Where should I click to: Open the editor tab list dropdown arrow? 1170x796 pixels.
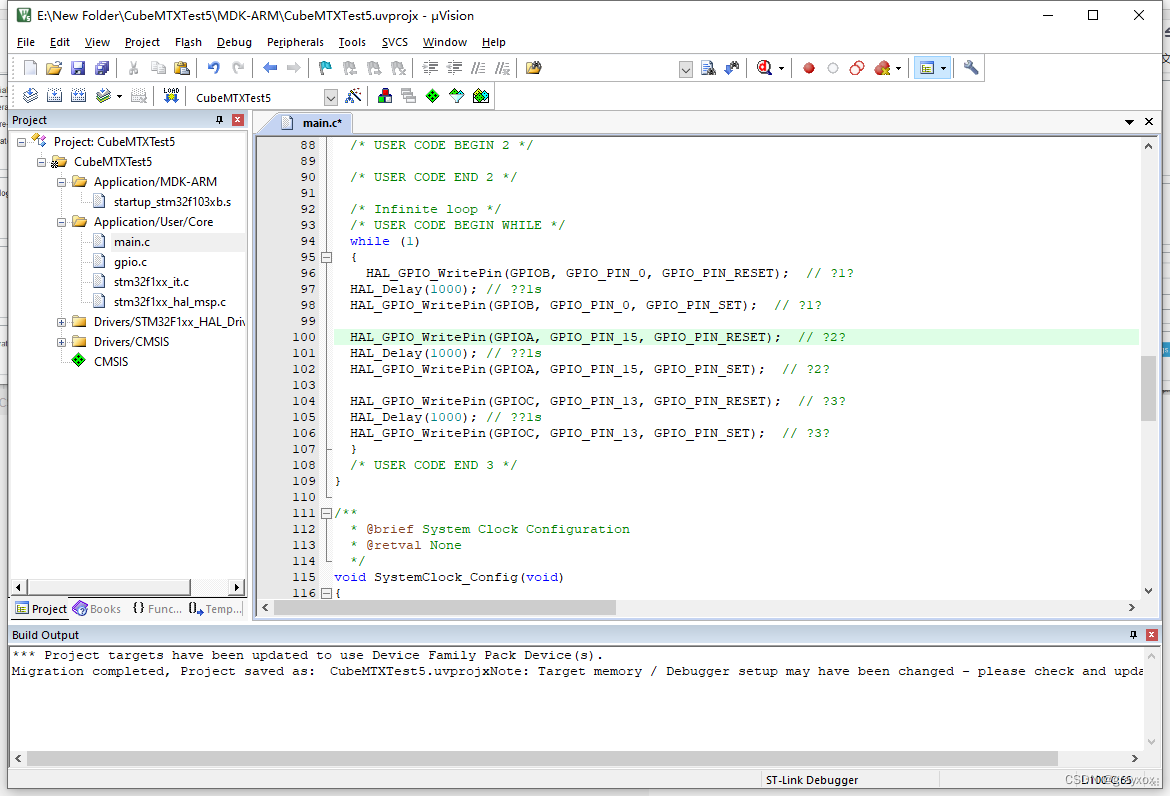1130,122
